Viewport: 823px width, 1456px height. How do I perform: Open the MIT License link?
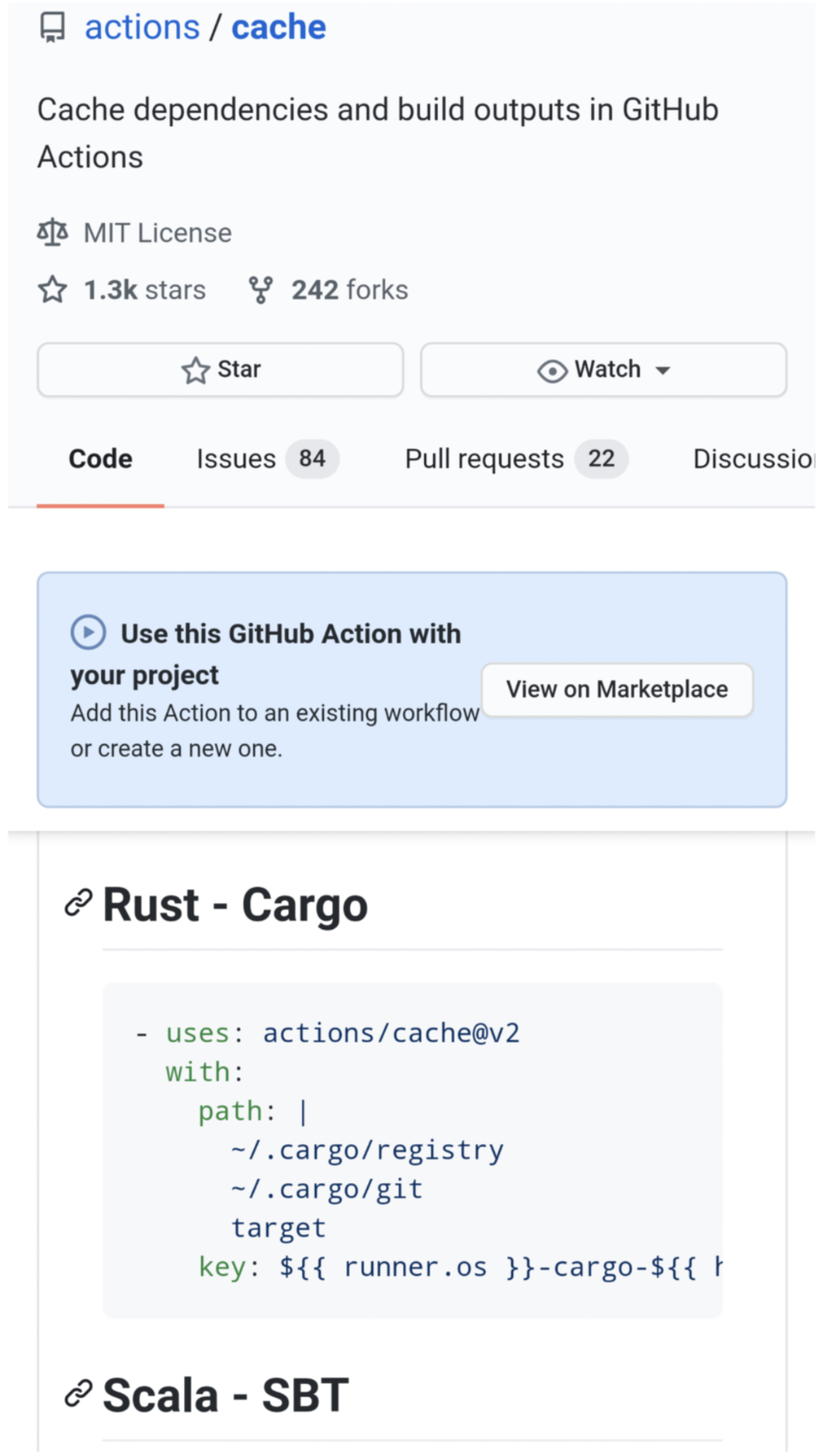pos(157,233)
